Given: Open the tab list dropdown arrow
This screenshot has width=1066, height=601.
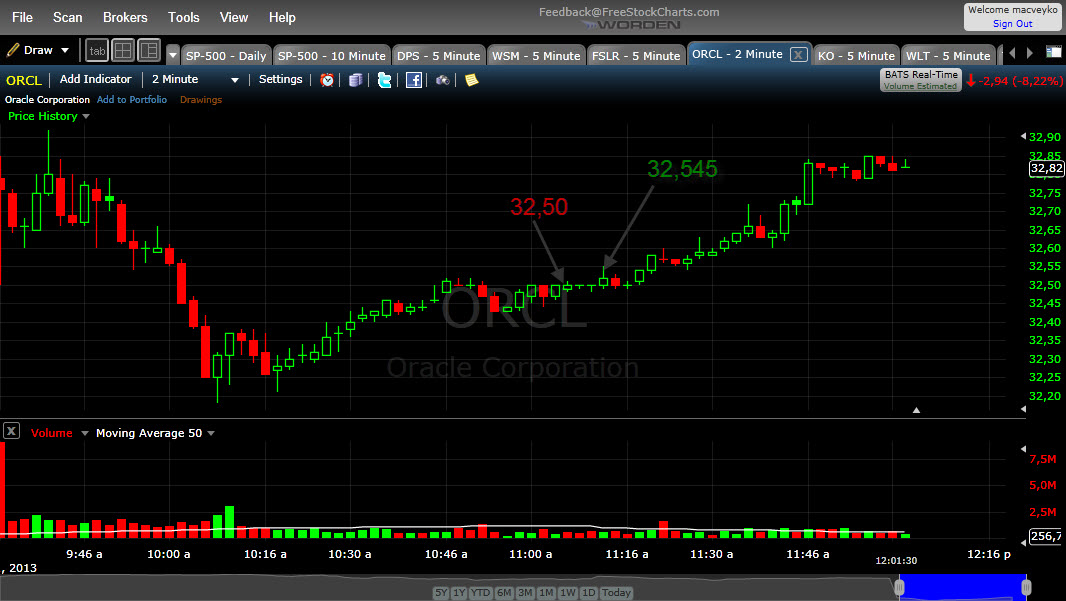Looking at the screenshot, I should pos(173,56).
